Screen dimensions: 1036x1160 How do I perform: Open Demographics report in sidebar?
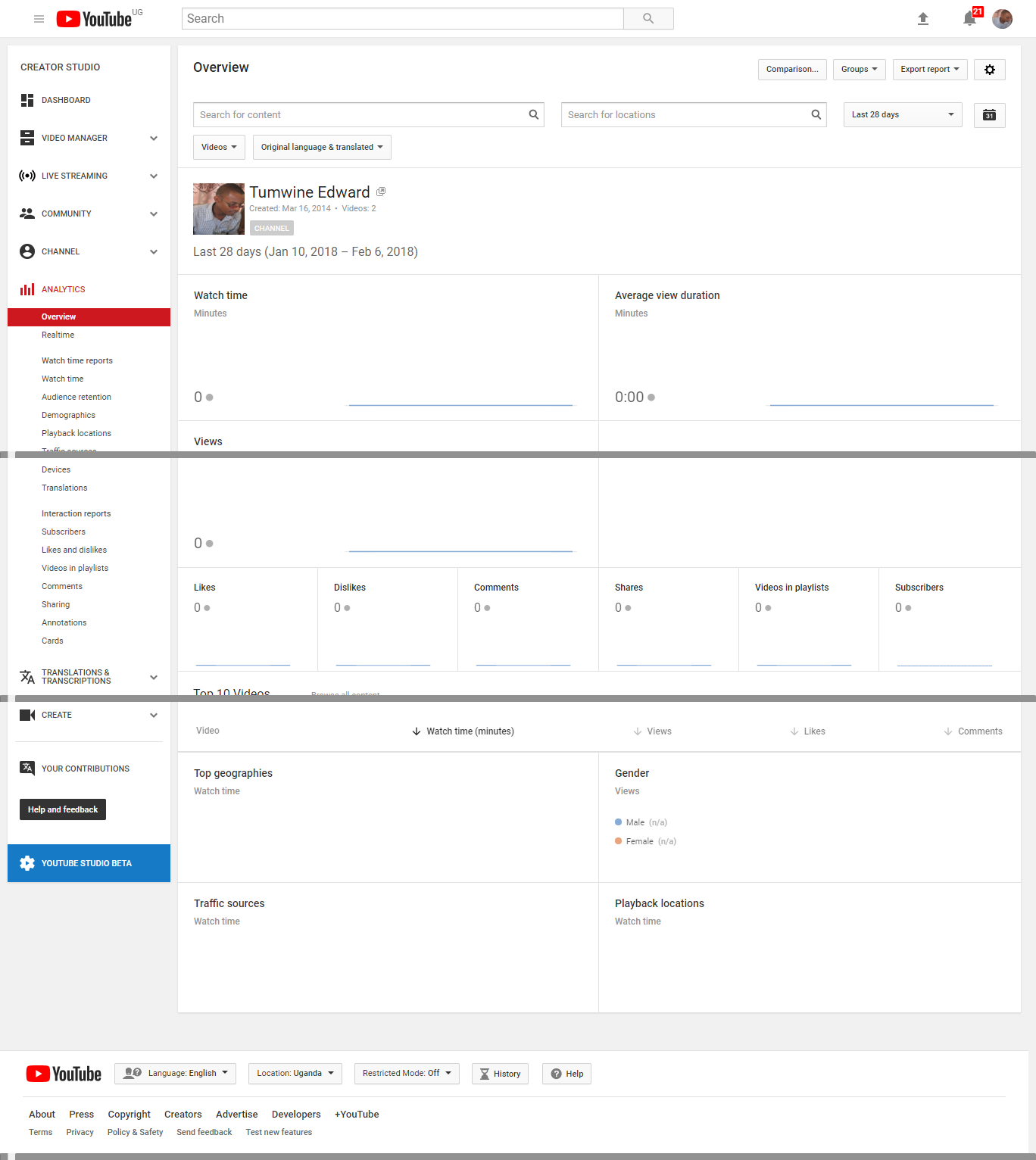[x=68, y=415]
